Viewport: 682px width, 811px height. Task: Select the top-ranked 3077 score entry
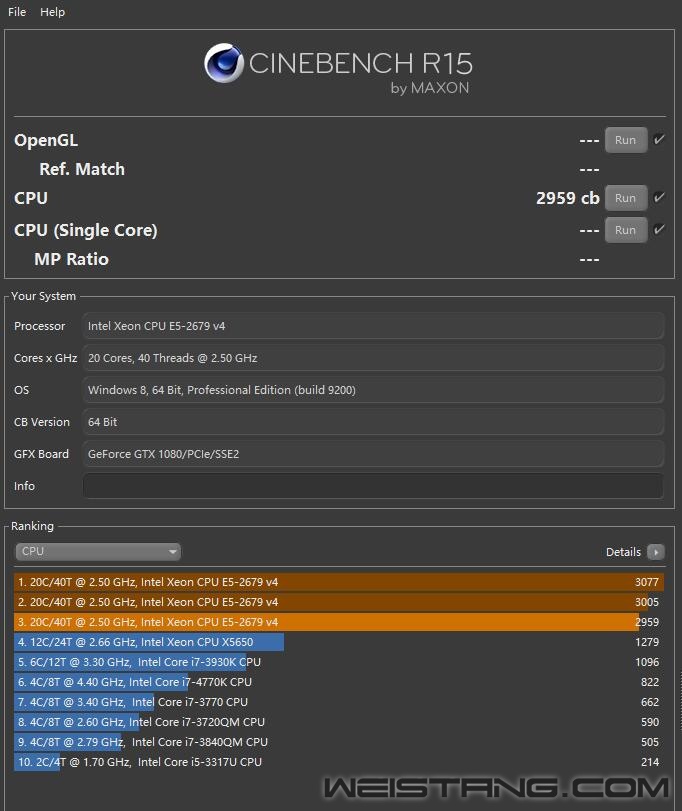point(338,582)
